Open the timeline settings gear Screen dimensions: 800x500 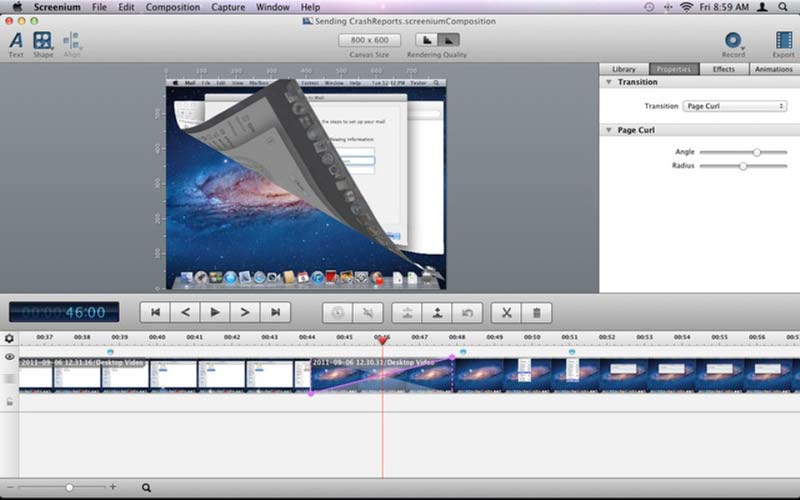(x=10, y=339)
